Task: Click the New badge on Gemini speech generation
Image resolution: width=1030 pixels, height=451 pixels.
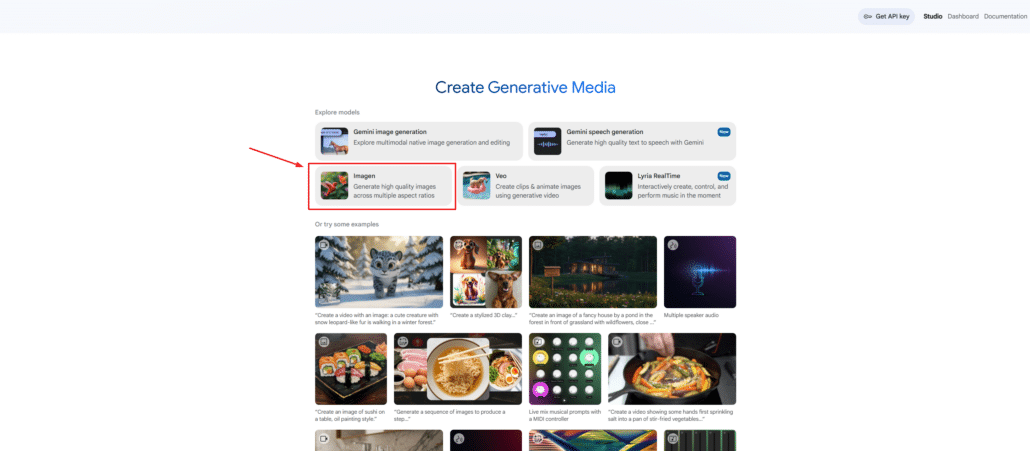Action: tap(724, 132)
